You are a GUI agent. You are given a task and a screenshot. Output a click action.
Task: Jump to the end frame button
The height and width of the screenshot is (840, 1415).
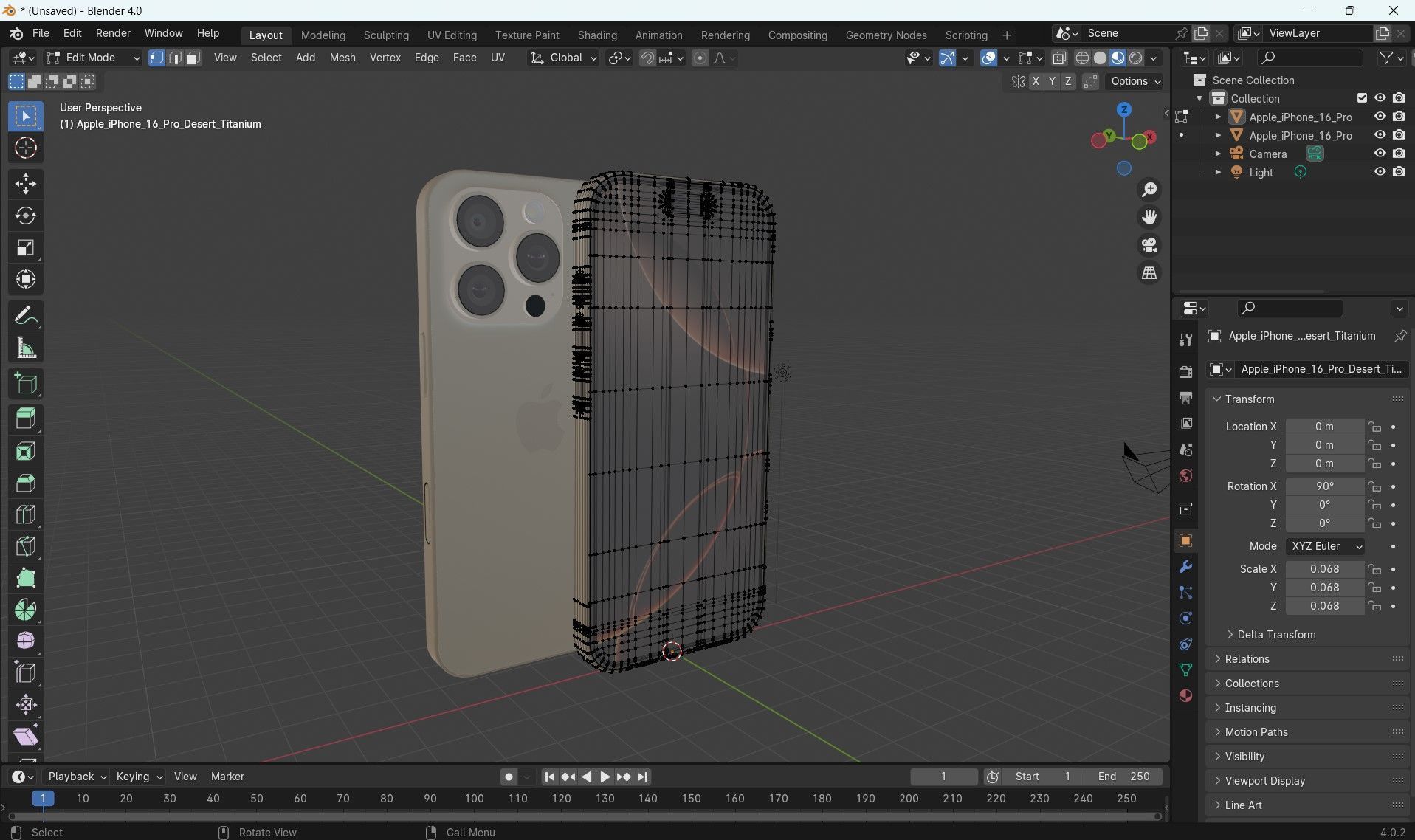643,777
